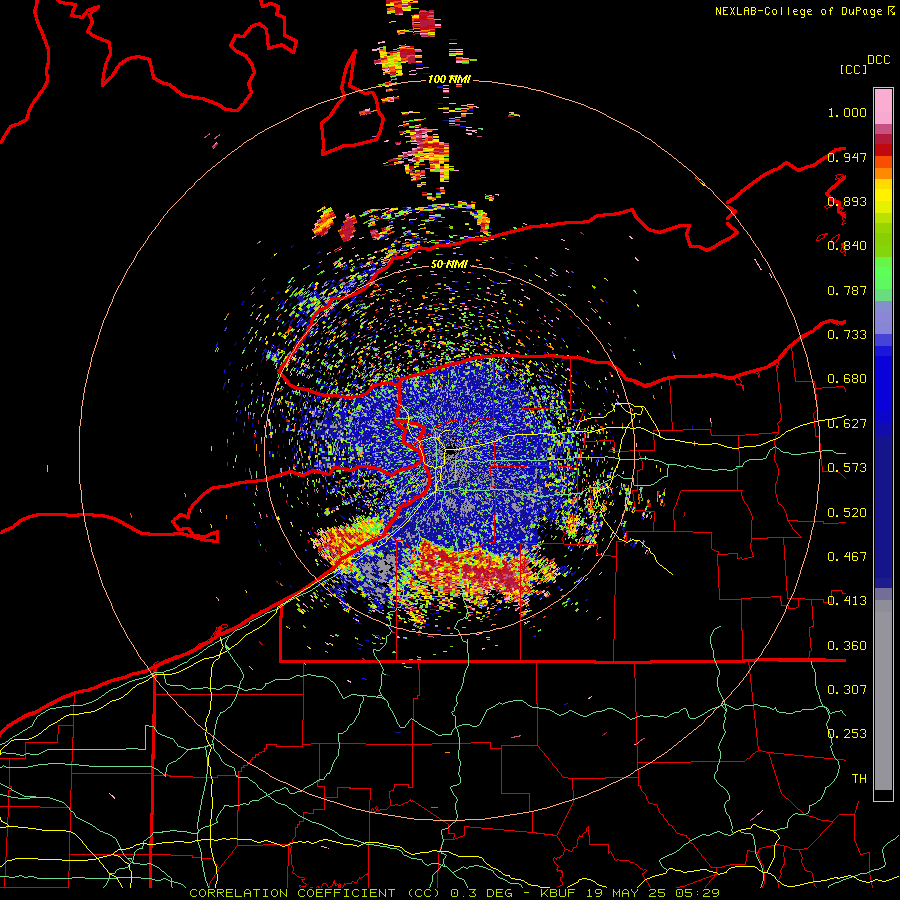Click the 100 NMI range ring label
The image size is (900, 900).
(x=449, y=79)
